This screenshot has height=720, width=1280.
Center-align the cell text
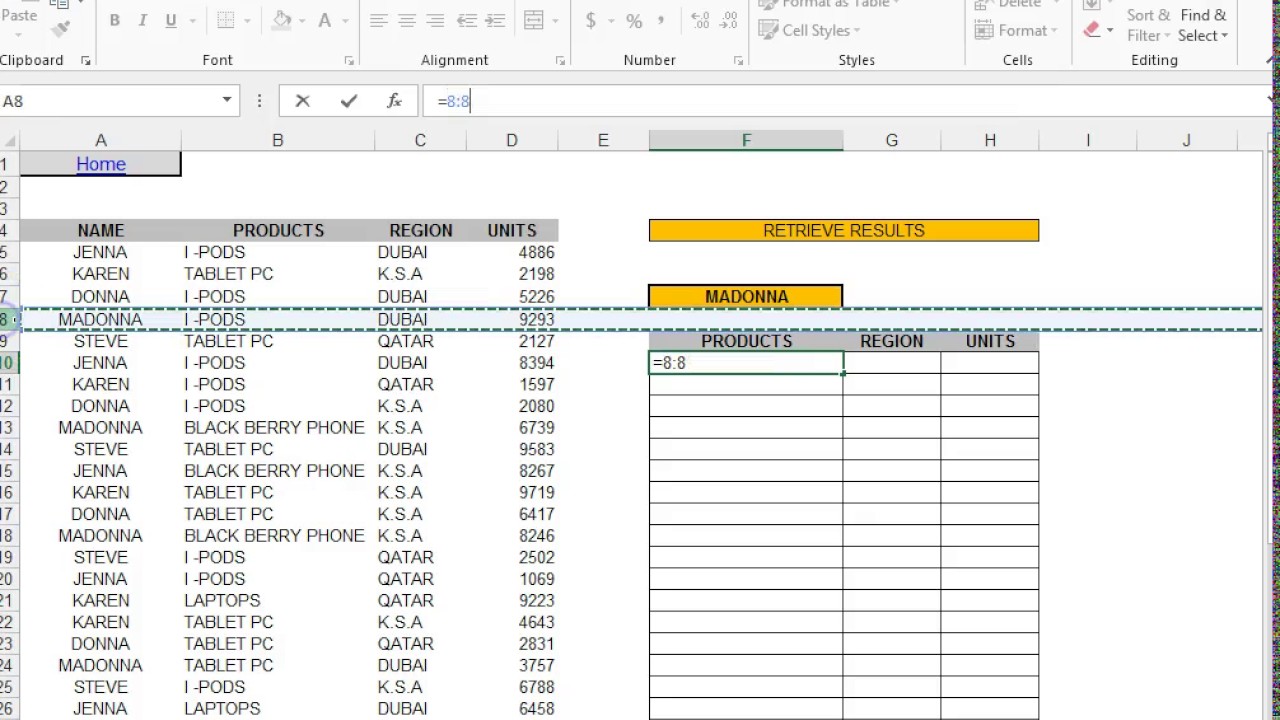coord(406,21)
